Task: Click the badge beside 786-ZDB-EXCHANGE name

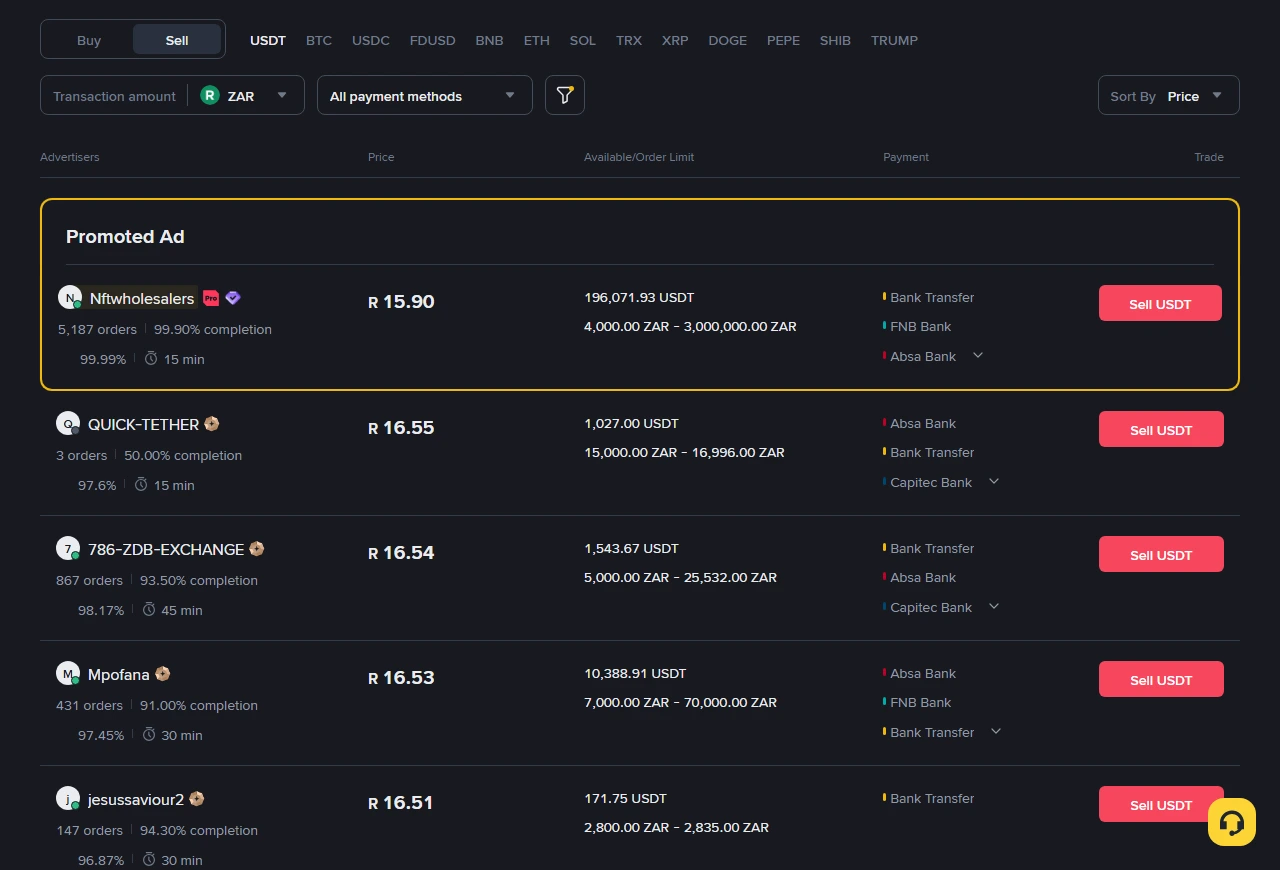Action: (x=257, y=549)
